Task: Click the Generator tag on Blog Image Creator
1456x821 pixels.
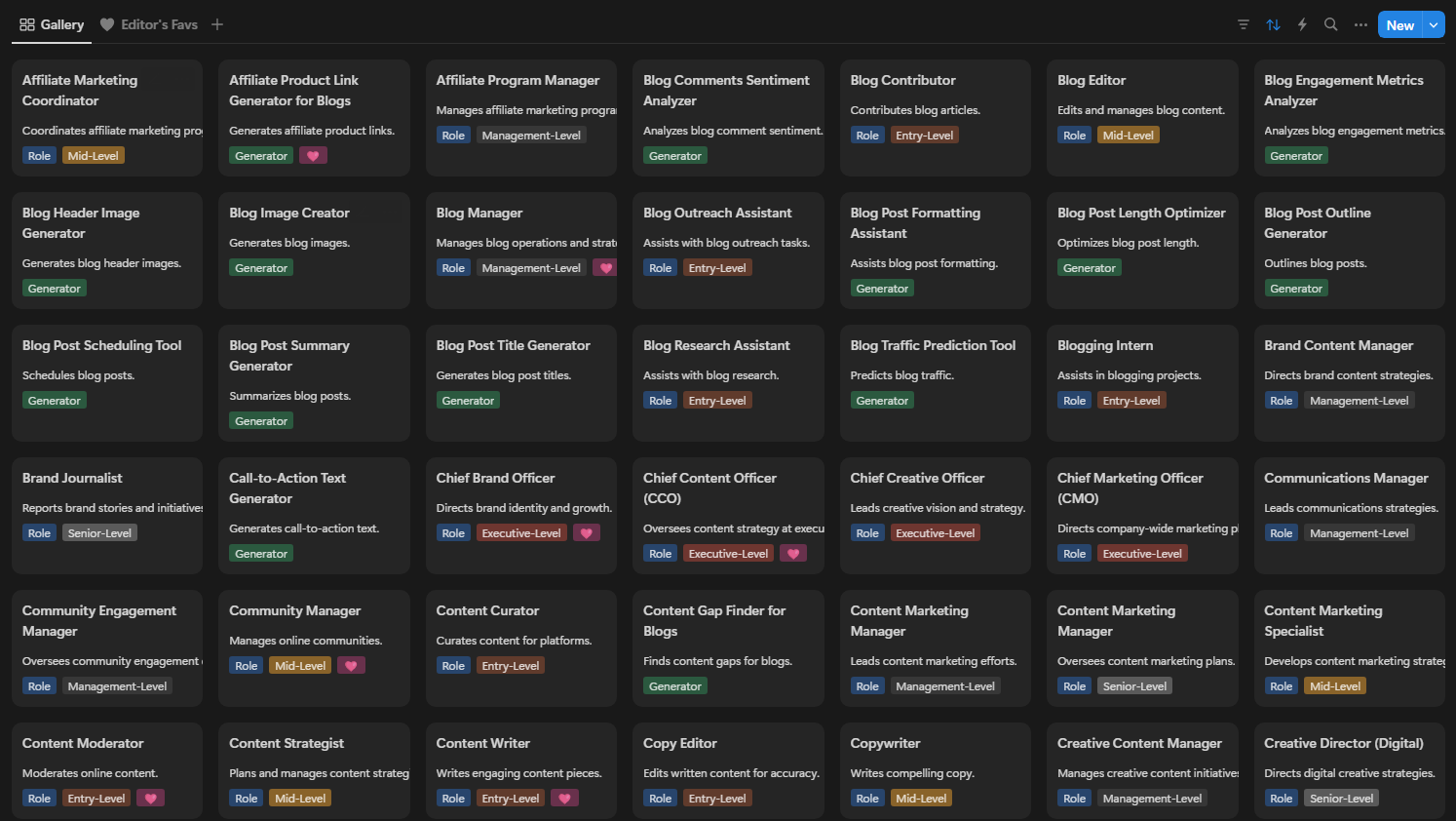Action: pos(261,268)
